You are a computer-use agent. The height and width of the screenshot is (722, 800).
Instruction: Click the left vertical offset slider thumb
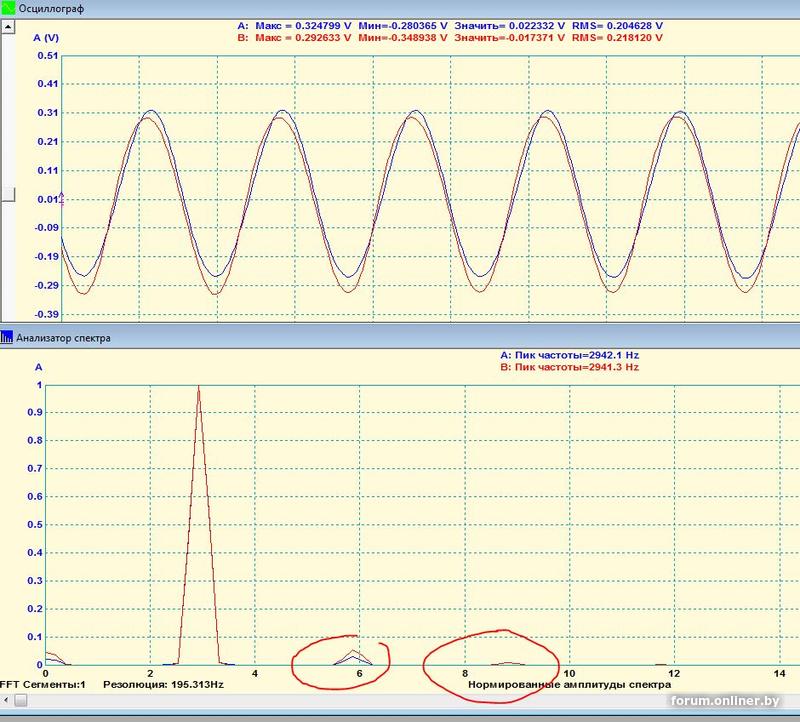(7, 194)
